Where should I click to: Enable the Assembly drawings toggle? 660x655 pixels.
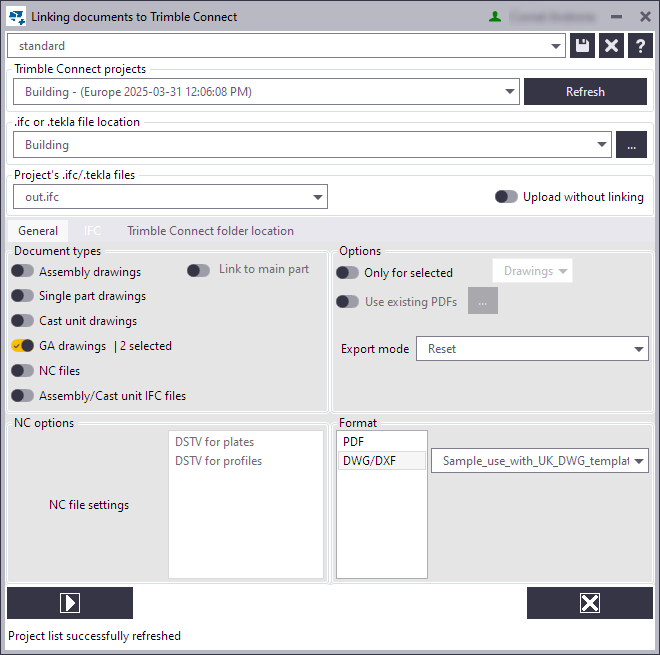[22, 271]
